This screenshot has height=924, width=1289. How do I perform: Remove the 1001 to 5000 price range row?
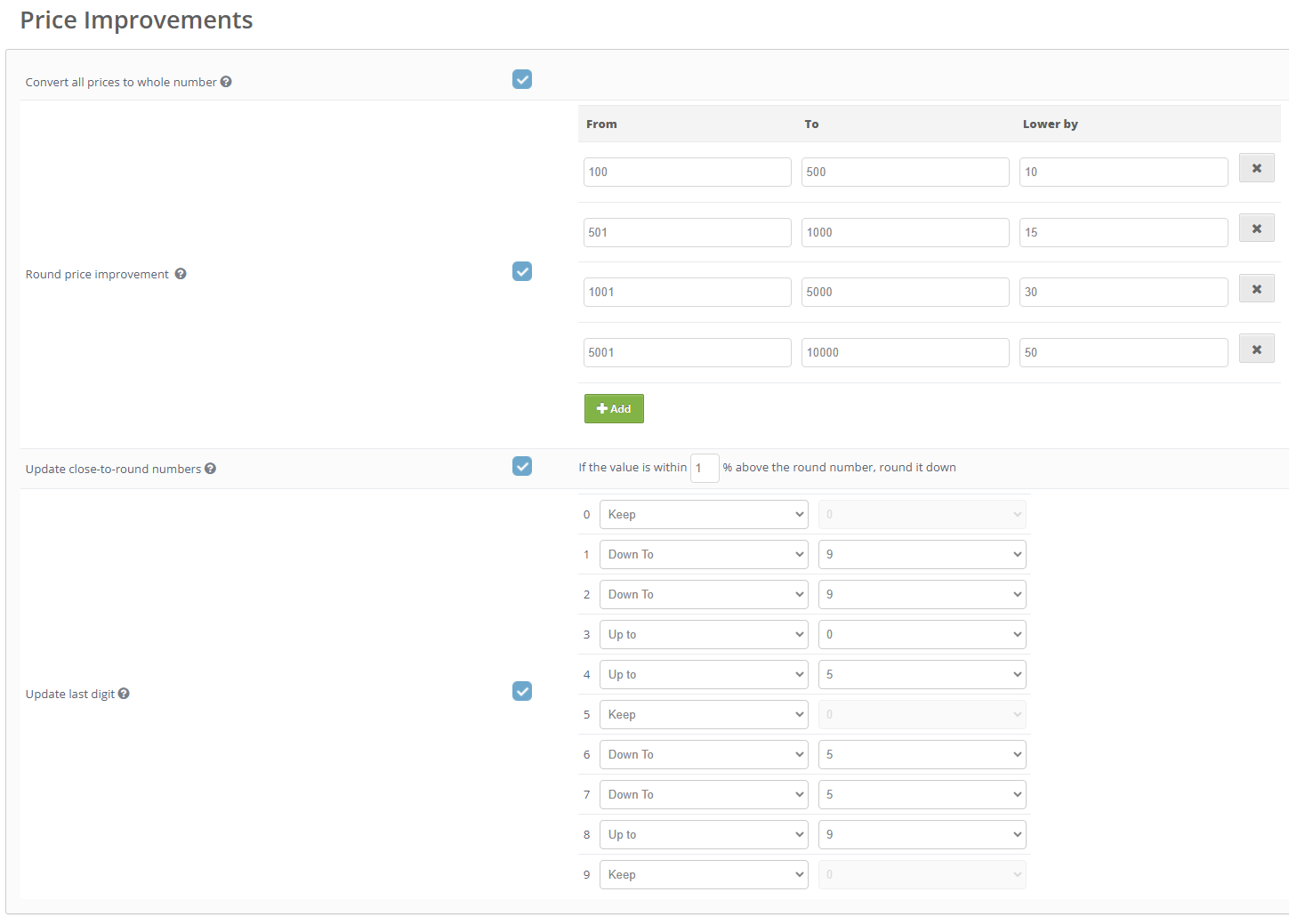pyautogui.click(x=1256, y=288)
